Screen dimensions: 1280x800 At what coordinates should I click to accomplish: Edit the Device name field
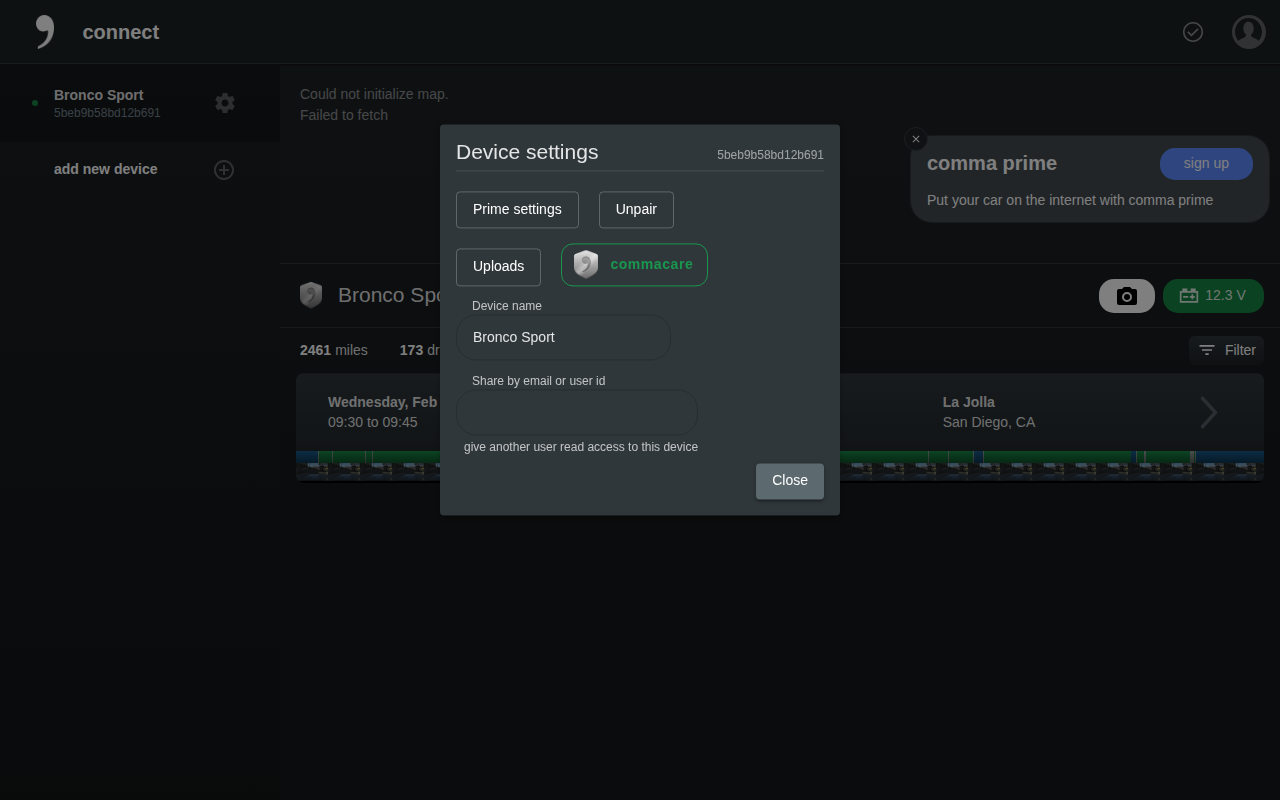tap(563, 338)
